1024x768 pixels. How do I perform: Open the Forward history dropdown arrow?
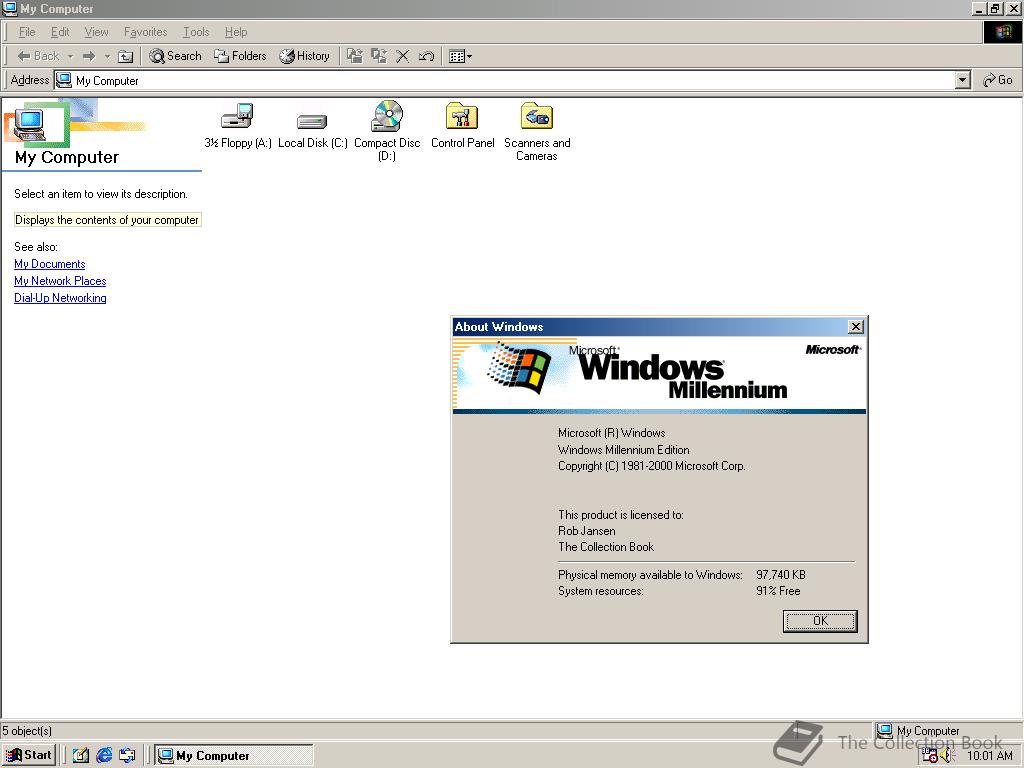tap(107, 56)
